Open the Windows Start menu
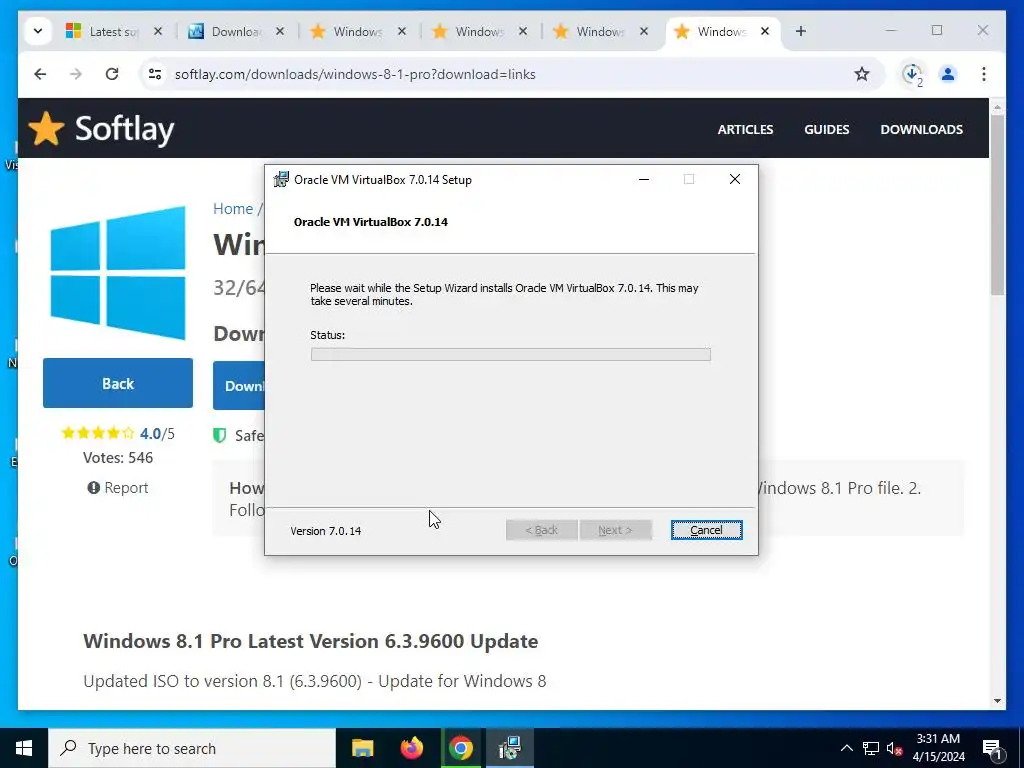The image size is (1024, 768). pyautogui.click(x=24, y=748)
